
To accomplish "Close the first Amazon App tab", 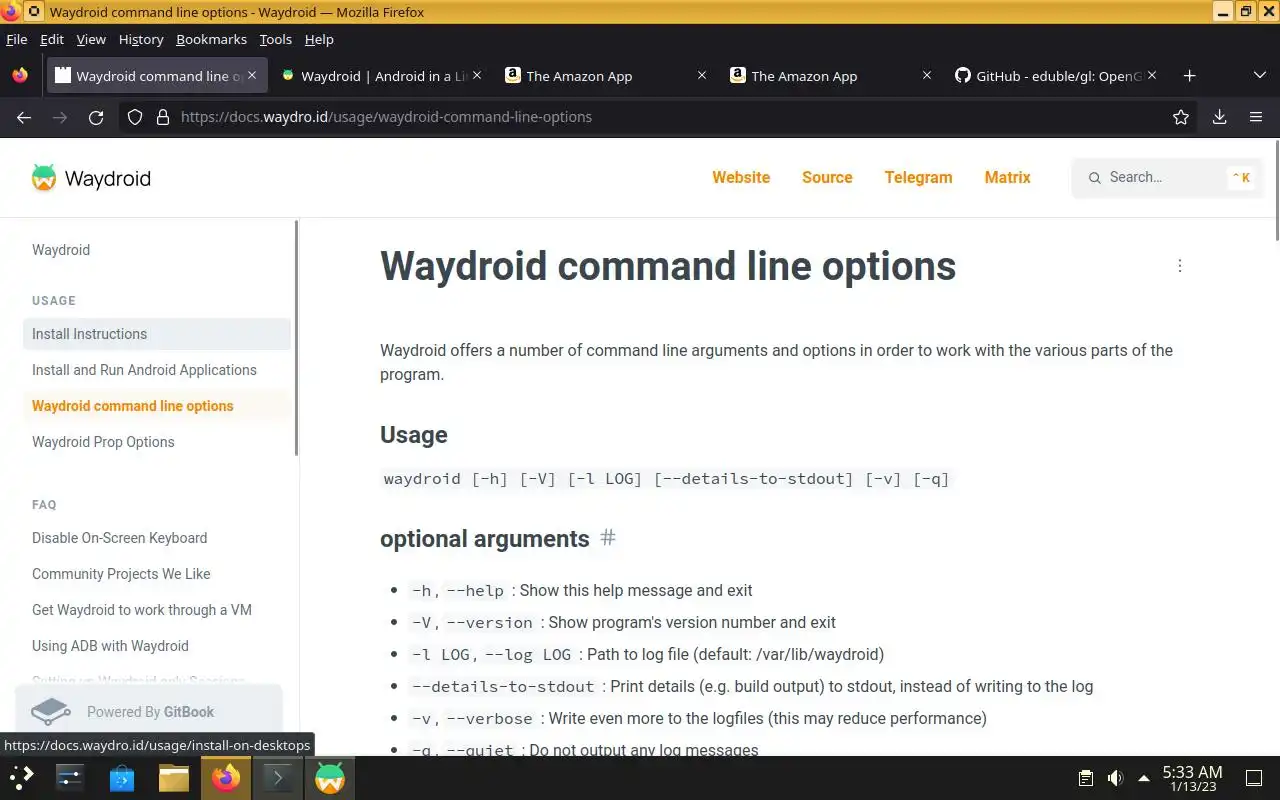I will pos(702,75).
